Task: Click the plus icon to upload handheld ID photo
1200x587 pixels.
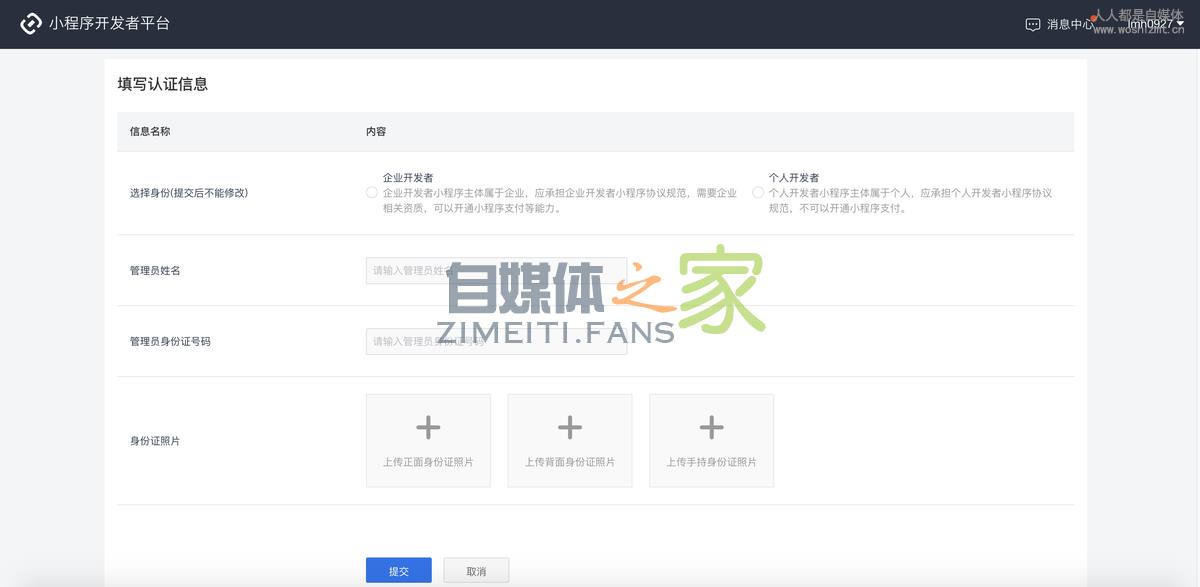Action: [711, 427]
